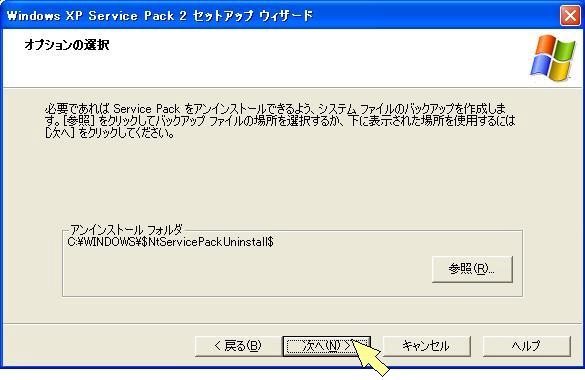Click the Windows XP flag logo

pos(553,58)
